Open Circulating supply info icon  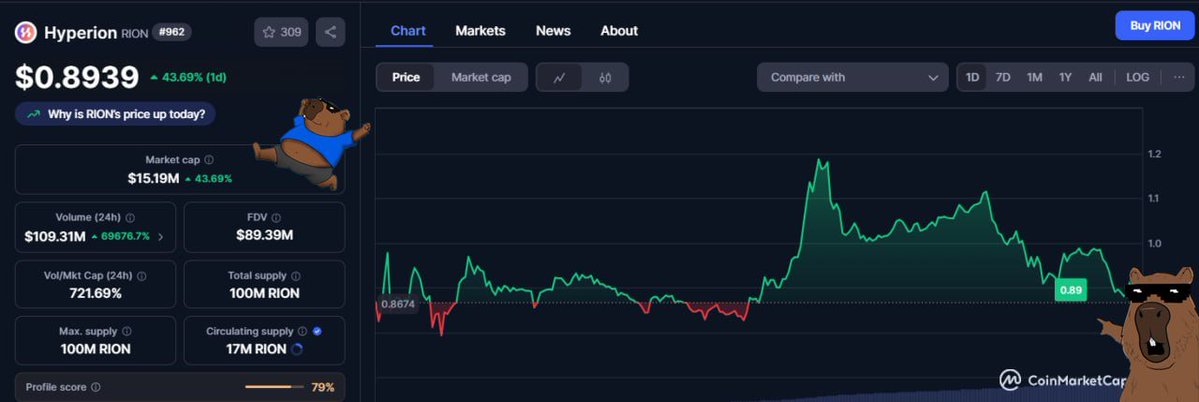(303, 332)
